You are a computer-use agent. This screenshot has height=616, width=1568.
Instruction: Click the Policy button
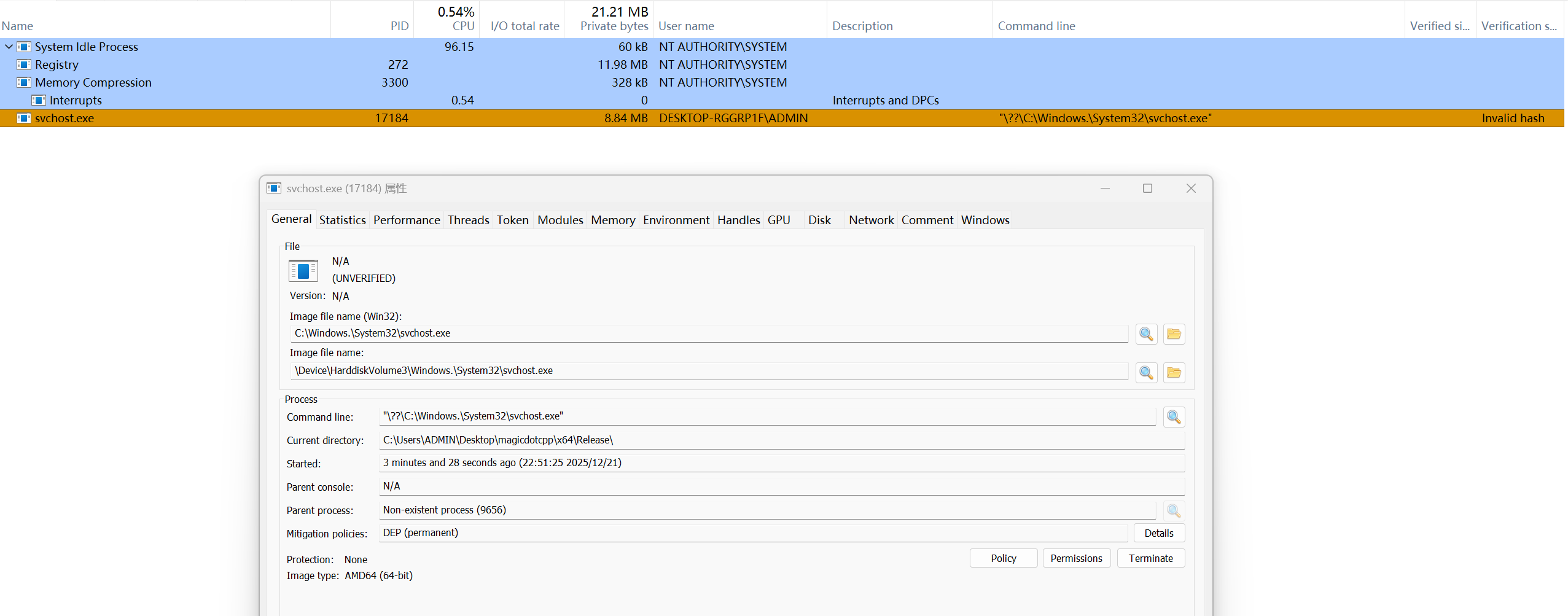pos(1003,558)
